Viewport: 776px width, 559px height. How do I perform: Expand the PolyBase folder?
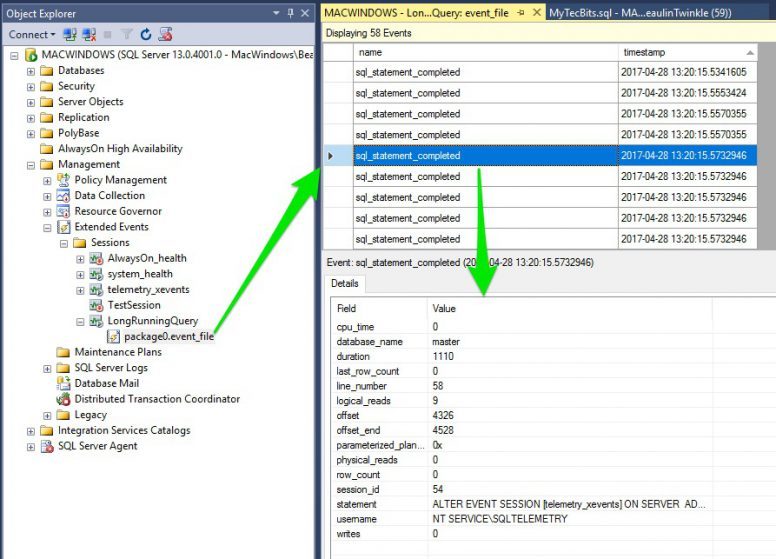(31, 134)
